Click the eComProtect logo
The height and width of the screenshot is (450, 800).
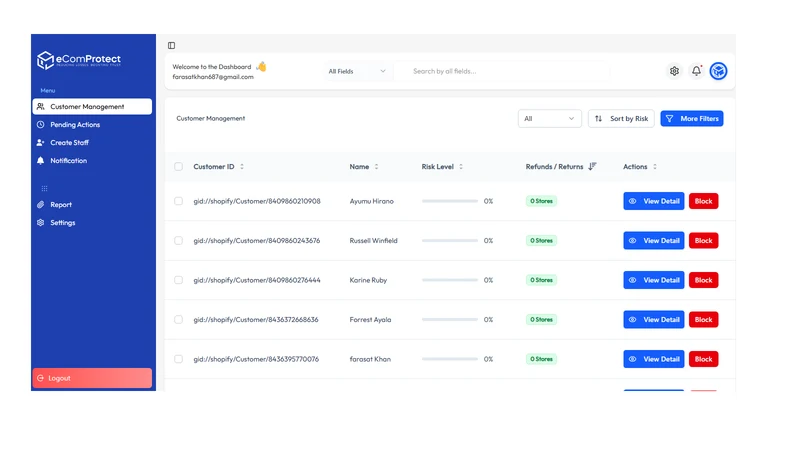pos(79,60)
